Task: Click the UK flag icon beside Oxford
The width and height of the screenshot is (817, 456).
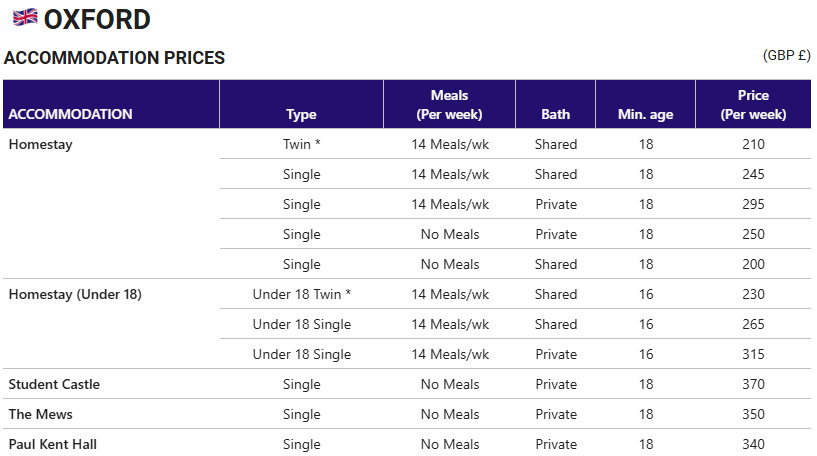Action: (25, 18)
